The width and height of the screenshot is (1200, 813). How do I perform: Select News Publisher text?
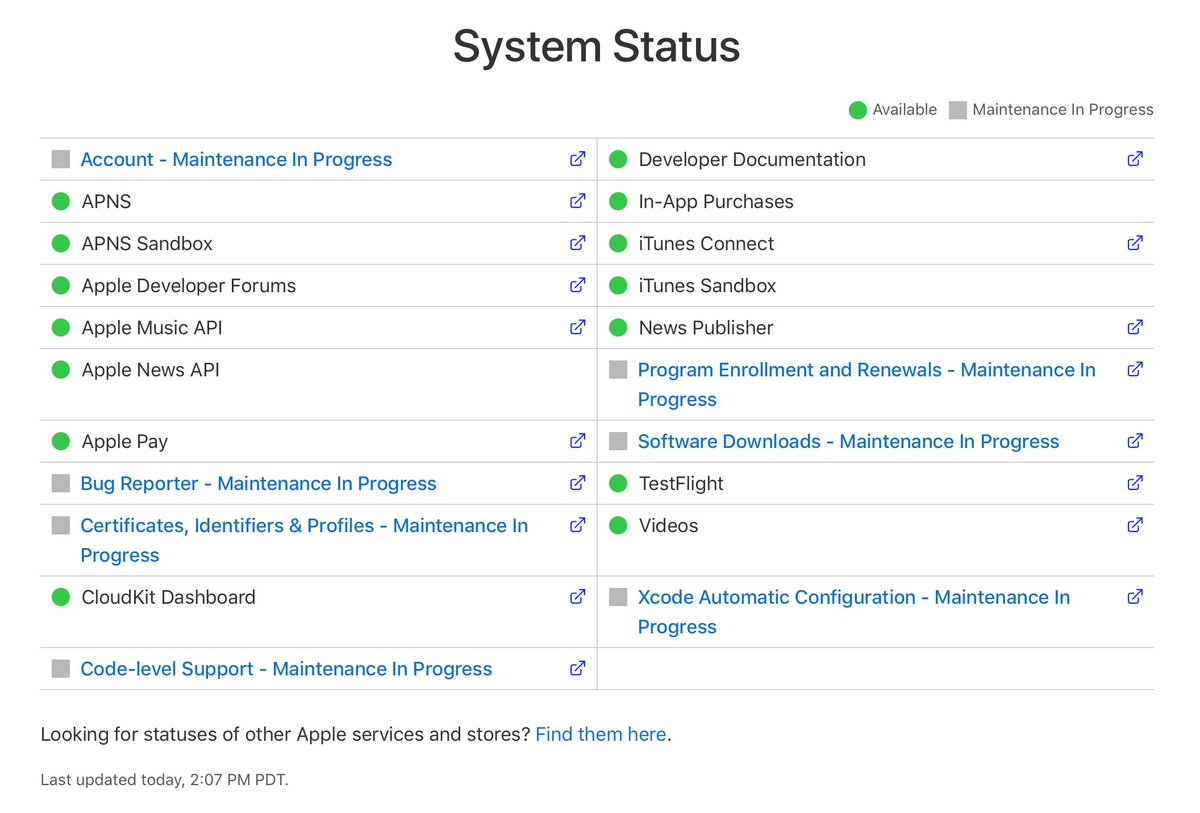point(706,327)
